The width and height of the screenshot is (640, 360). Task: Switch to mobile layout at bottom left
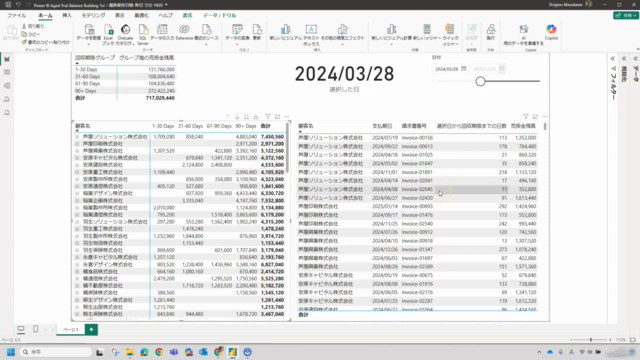pyautogui.click(x=36, y=329)
